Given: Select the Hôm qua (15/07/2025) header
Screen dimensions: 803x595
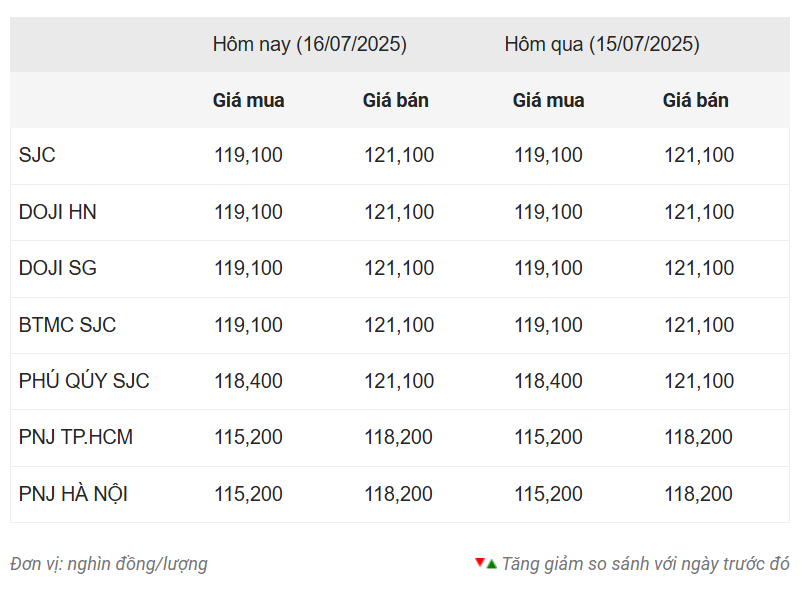Looking at the screenshot, I should click(x=602, y=45).
